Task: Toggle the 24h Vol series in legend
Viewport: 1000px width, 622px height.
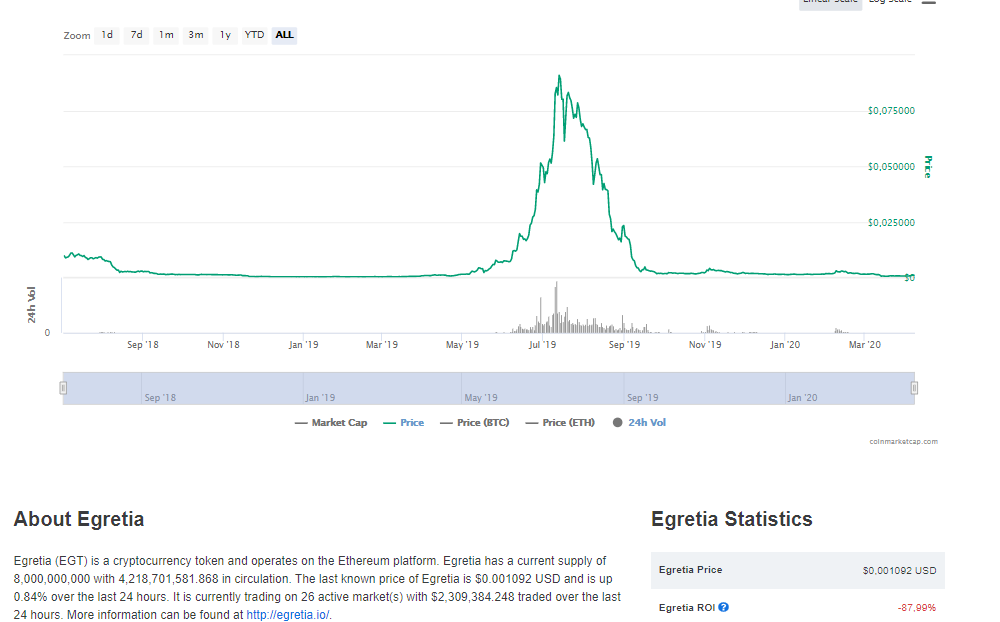Action: tap(639, 423)
